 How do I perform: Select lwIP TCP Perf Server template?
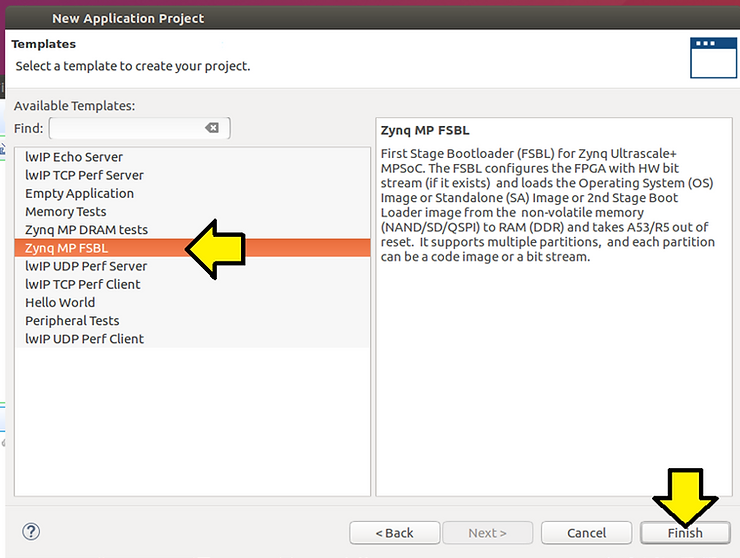193,175
